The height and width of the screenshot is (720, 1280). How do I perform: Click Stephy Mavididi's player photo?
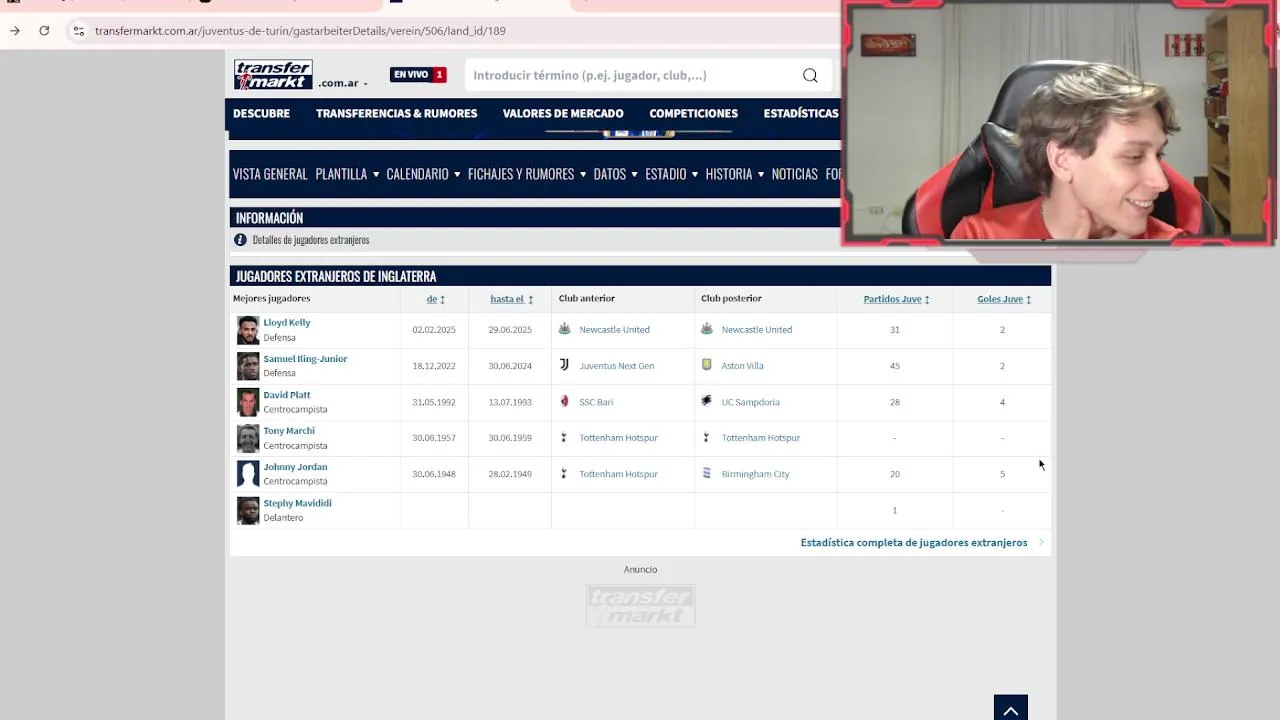[248, 510]
